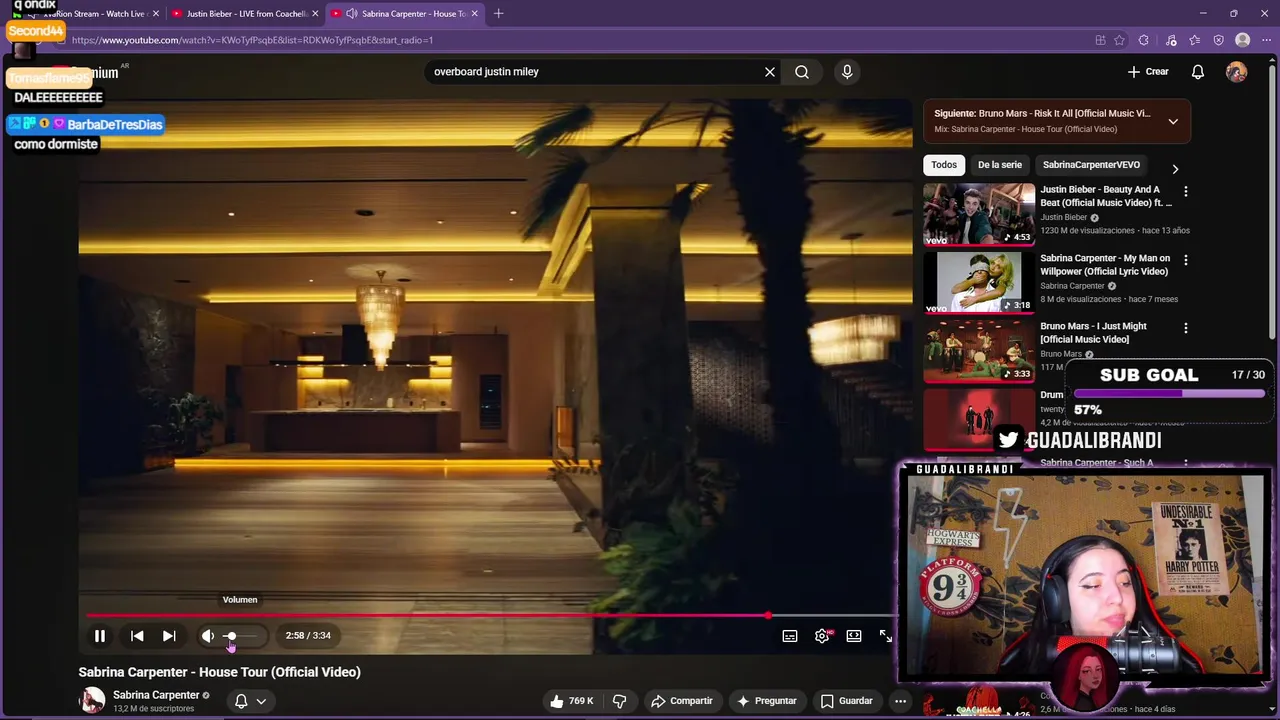The width and height of the screenshot is (1280, 720).
Task: Open My Man on Willpower title link
Action: [x=1105, y=265]
